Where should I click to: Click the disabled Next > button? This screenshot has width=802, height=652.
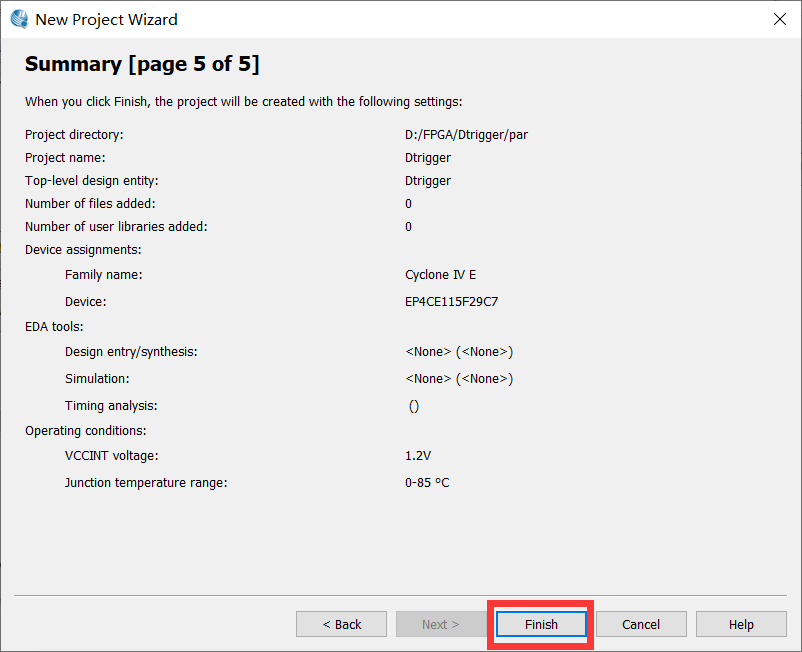tap(441, 624)
